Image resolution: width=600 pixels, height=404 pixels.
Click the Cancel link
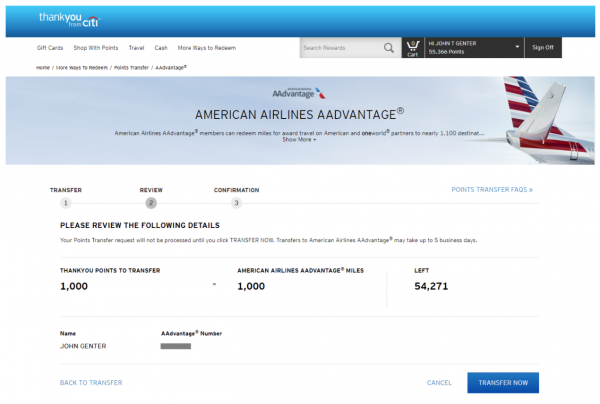[x=439, y=383]
